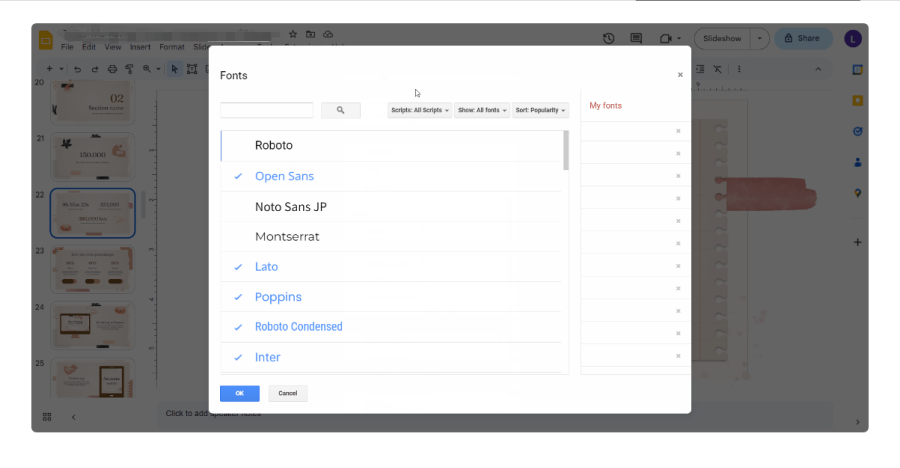Close the Fonts dialog with X
Screen dimensions: 900x468
click(x=680, y=75)
